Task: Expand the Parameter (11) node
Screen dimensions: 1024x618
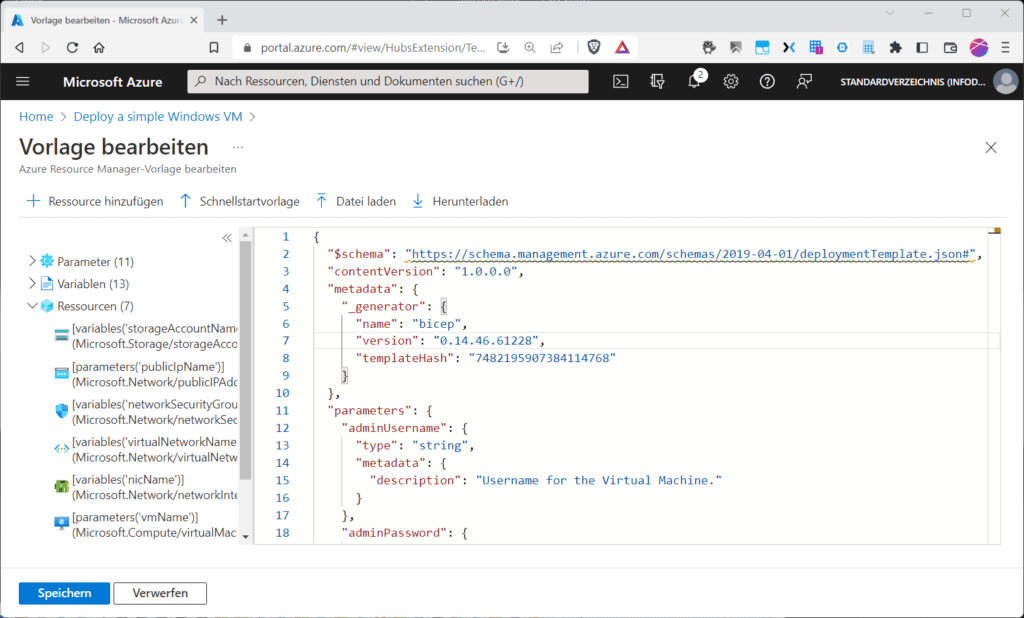Action: [32, 261]
